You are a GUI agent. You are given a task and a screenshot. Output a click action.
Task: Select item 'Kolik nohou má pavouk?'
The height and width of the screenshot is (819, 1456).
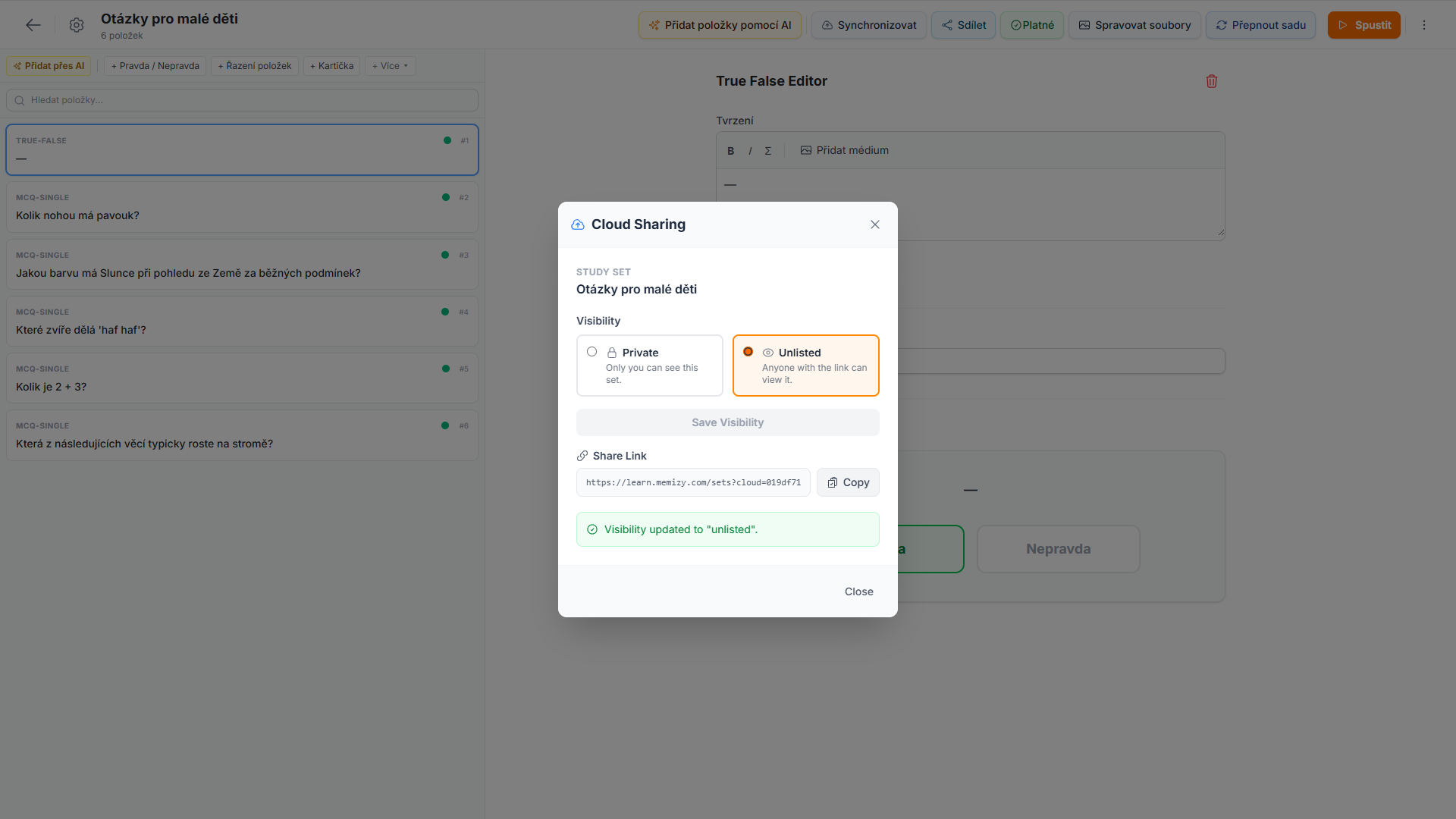pos(242,207)
